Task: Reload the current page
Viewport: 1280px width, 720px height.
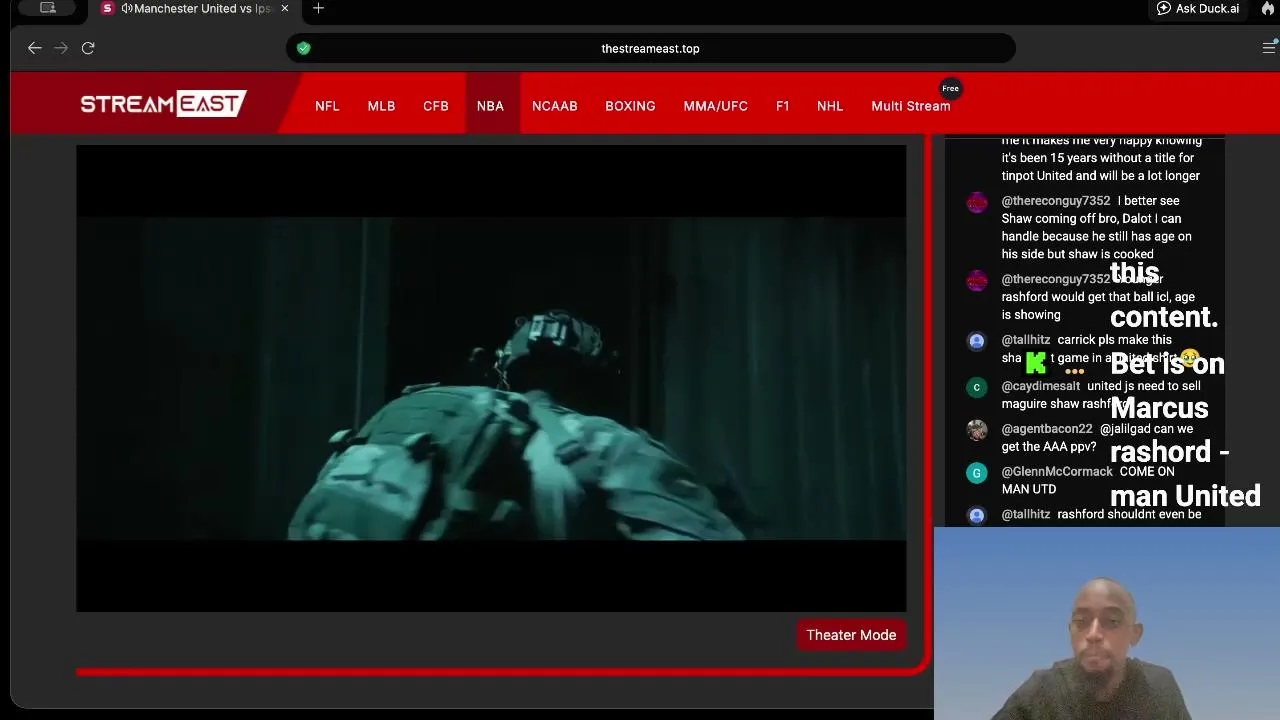Action: [88, 48]
